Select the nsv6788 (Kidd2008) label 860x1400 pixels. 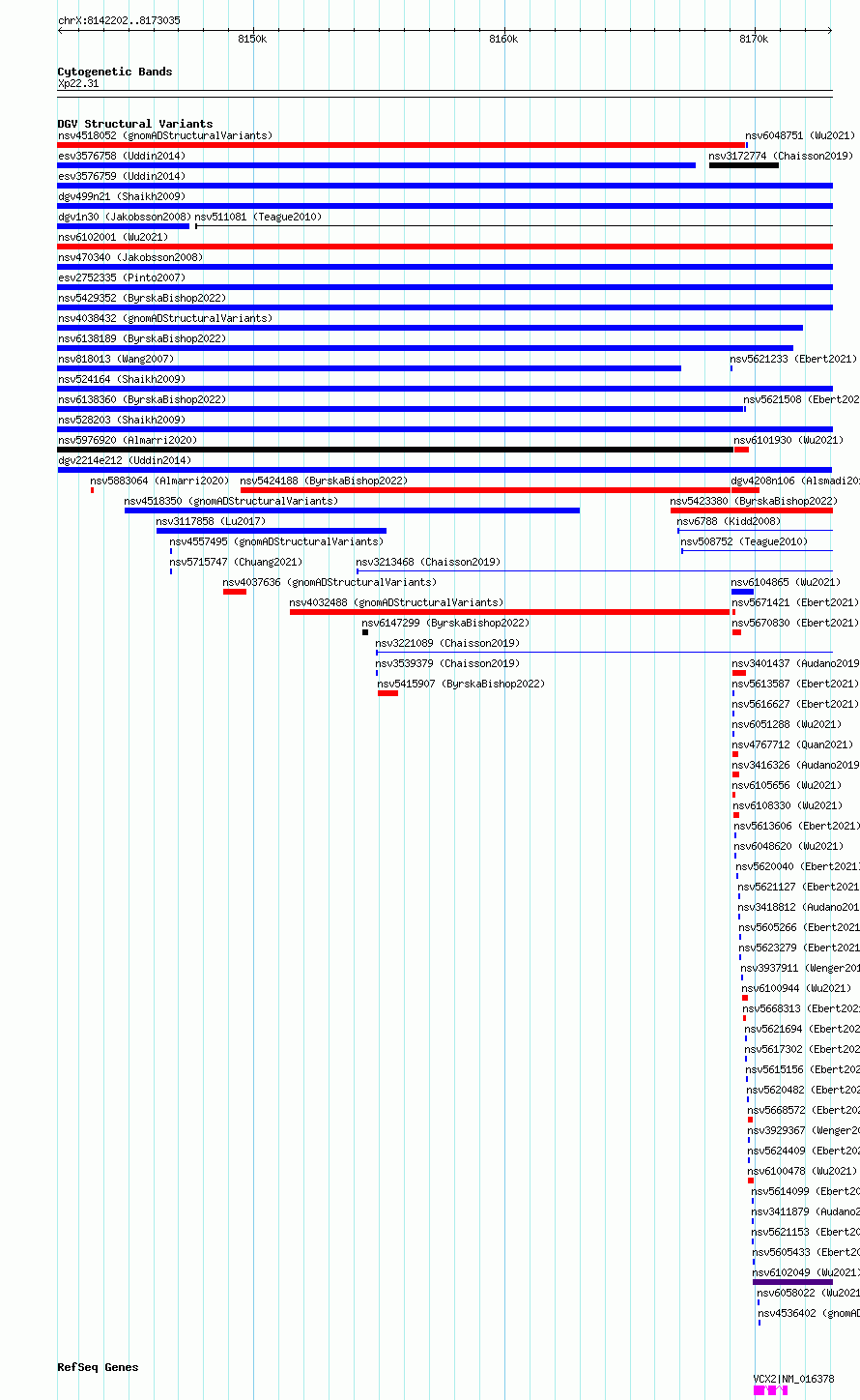pos(729,521)
